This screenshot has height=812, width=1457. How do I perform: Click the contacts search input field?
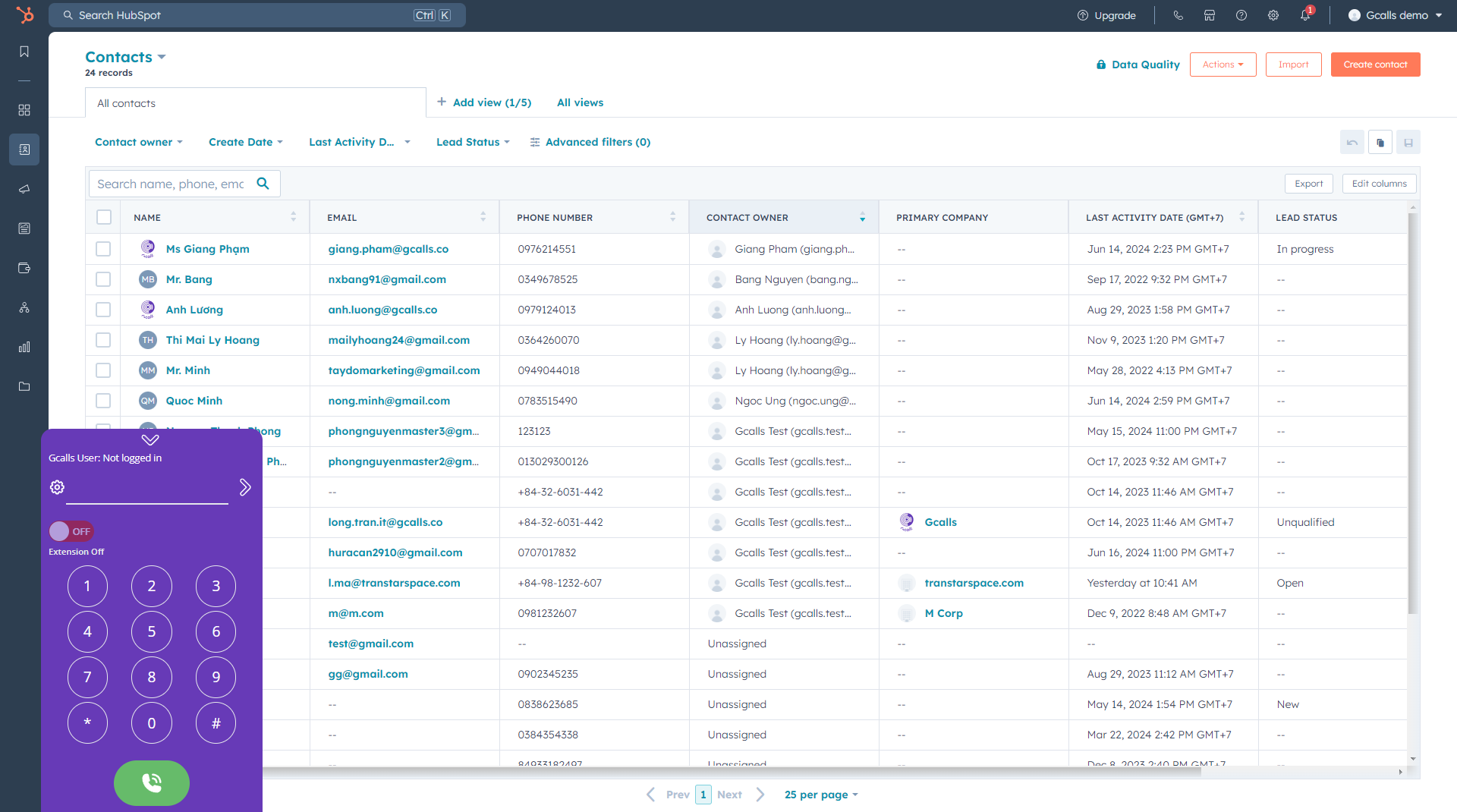click(175, 183)
